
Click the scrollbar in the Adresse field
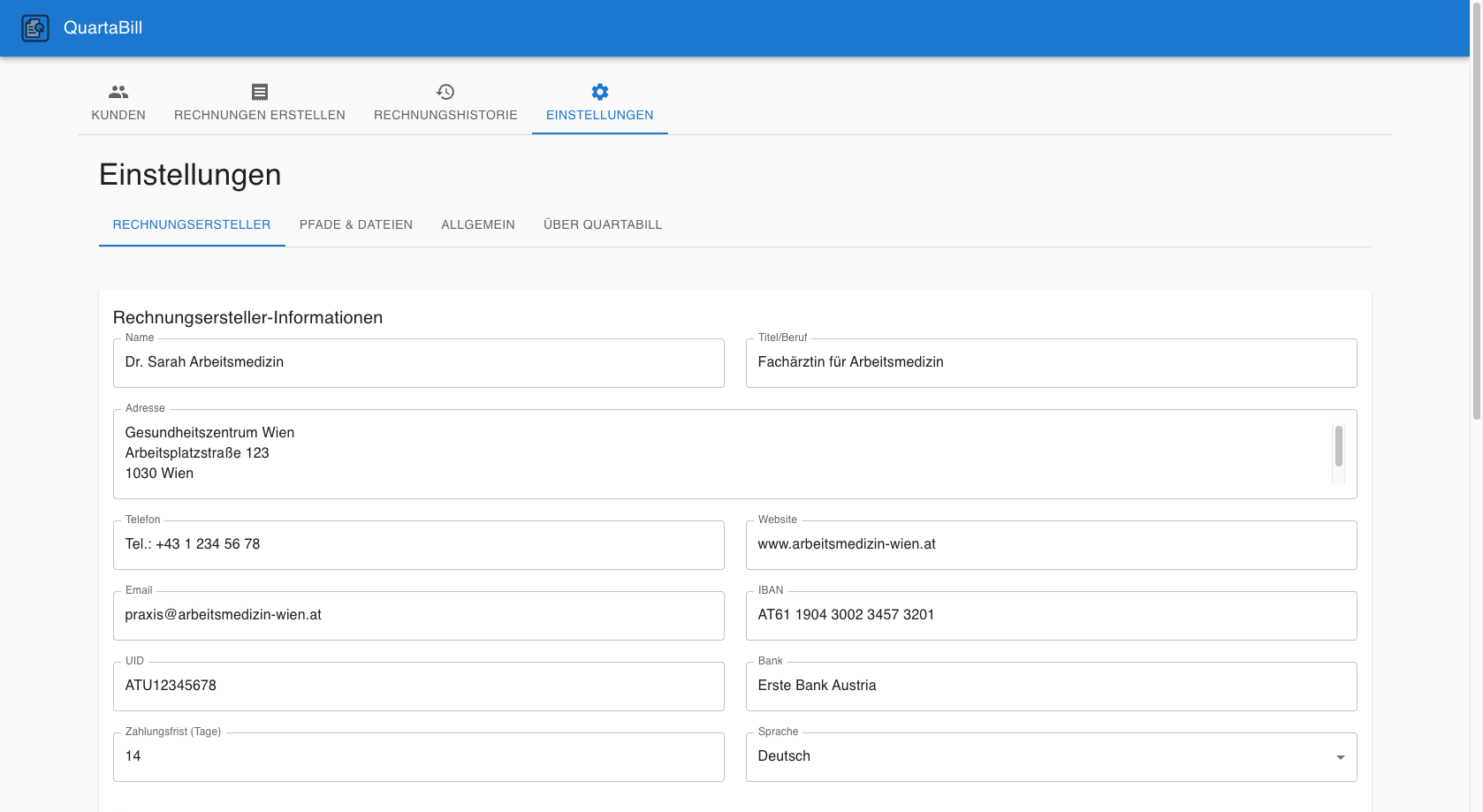point(1338,453)
